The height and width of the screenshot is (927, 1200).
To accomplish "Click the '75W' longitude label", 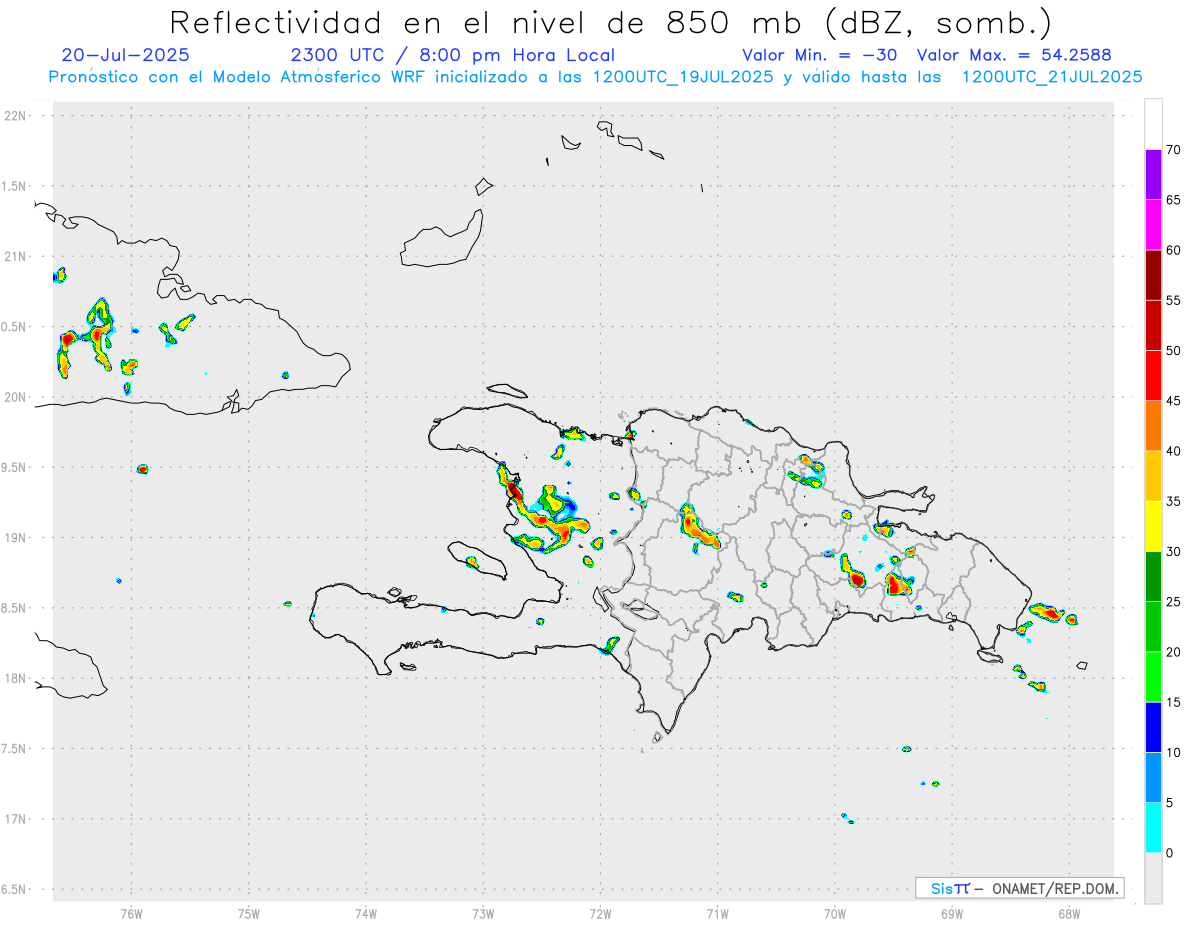I will pos(249,913).
